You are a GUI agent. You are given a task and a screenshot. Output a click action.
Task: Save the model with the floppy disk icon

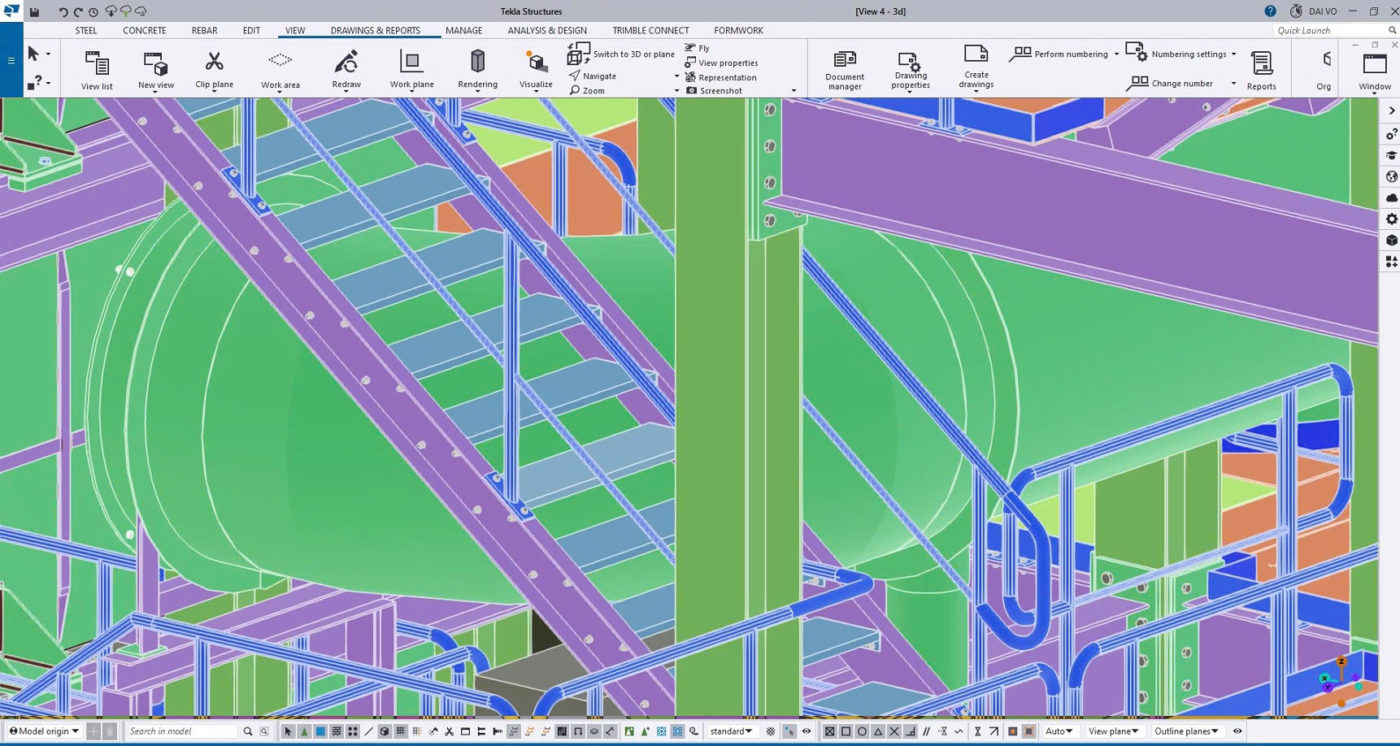tap(34, 12)
